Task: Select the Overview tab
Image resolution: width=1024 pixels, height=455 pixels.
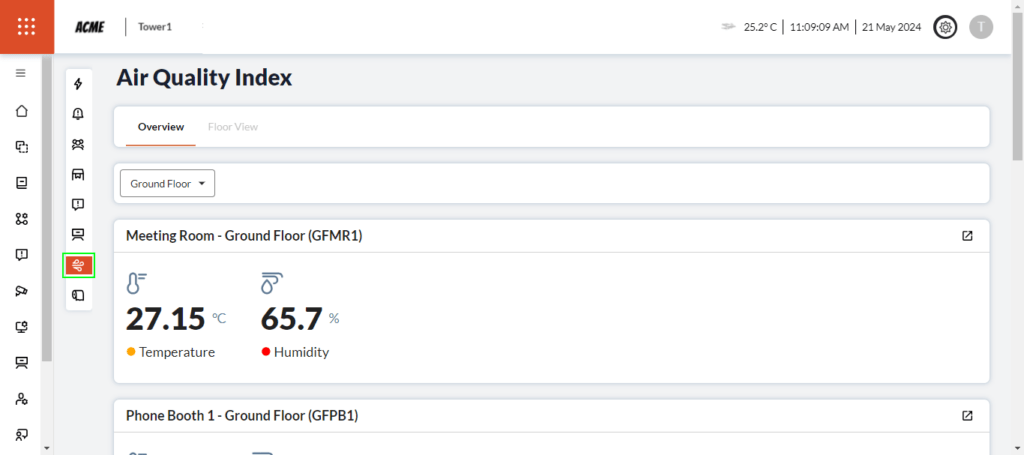Action: (x=161, y=127)
